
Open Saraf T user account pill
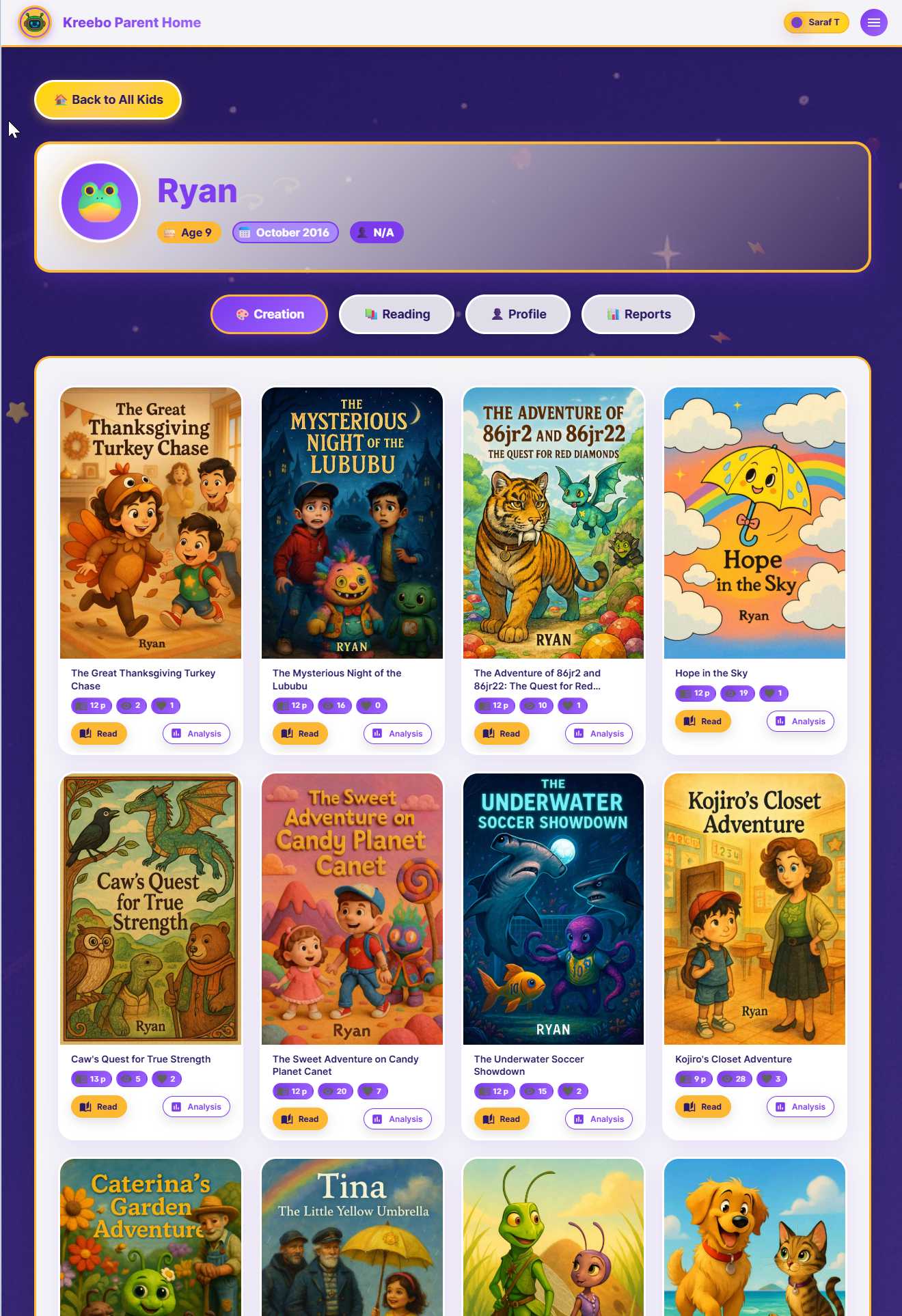coord(816,23)
